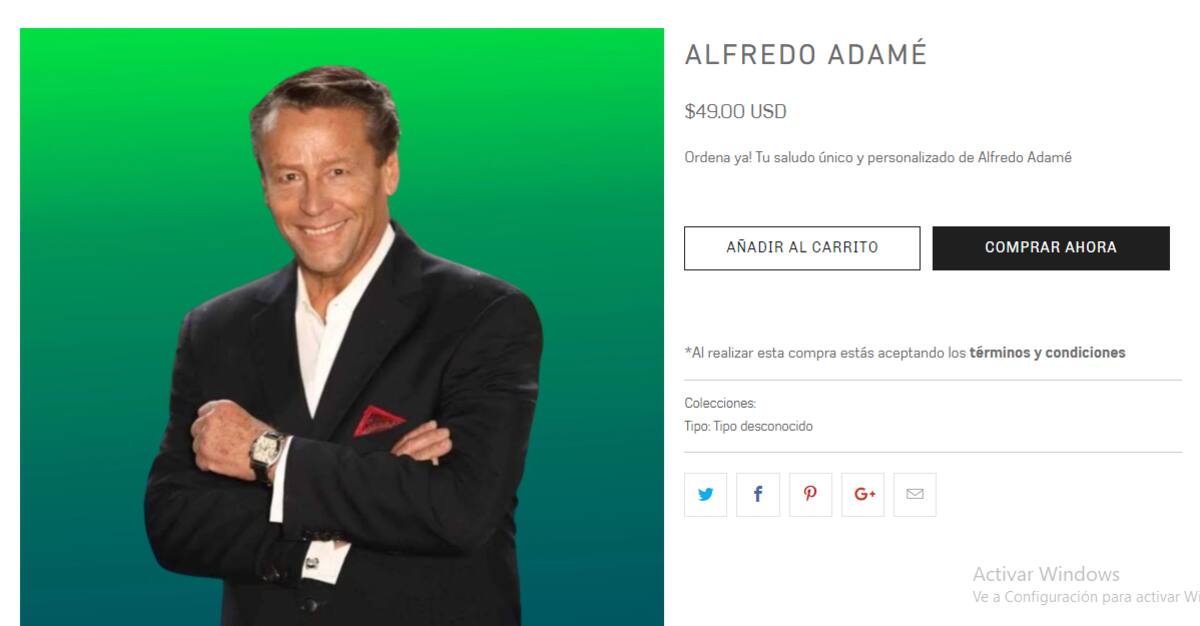Share this product on Twitter
This screenshot has height=626, width=1200.
tap(705, 494)
